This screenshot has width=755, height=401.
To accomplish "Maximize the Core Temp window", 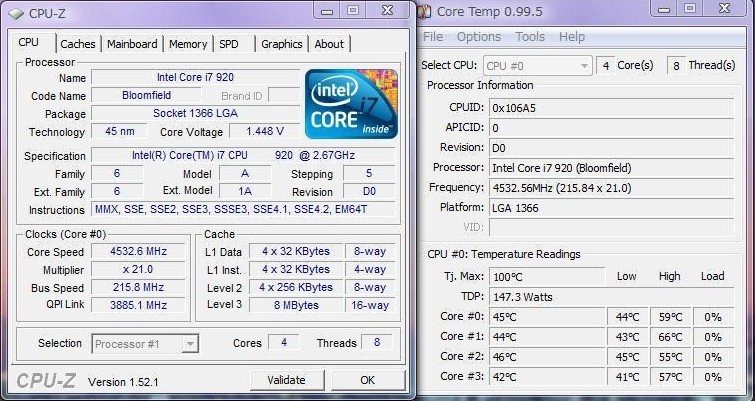I will [x=690, y=9].
